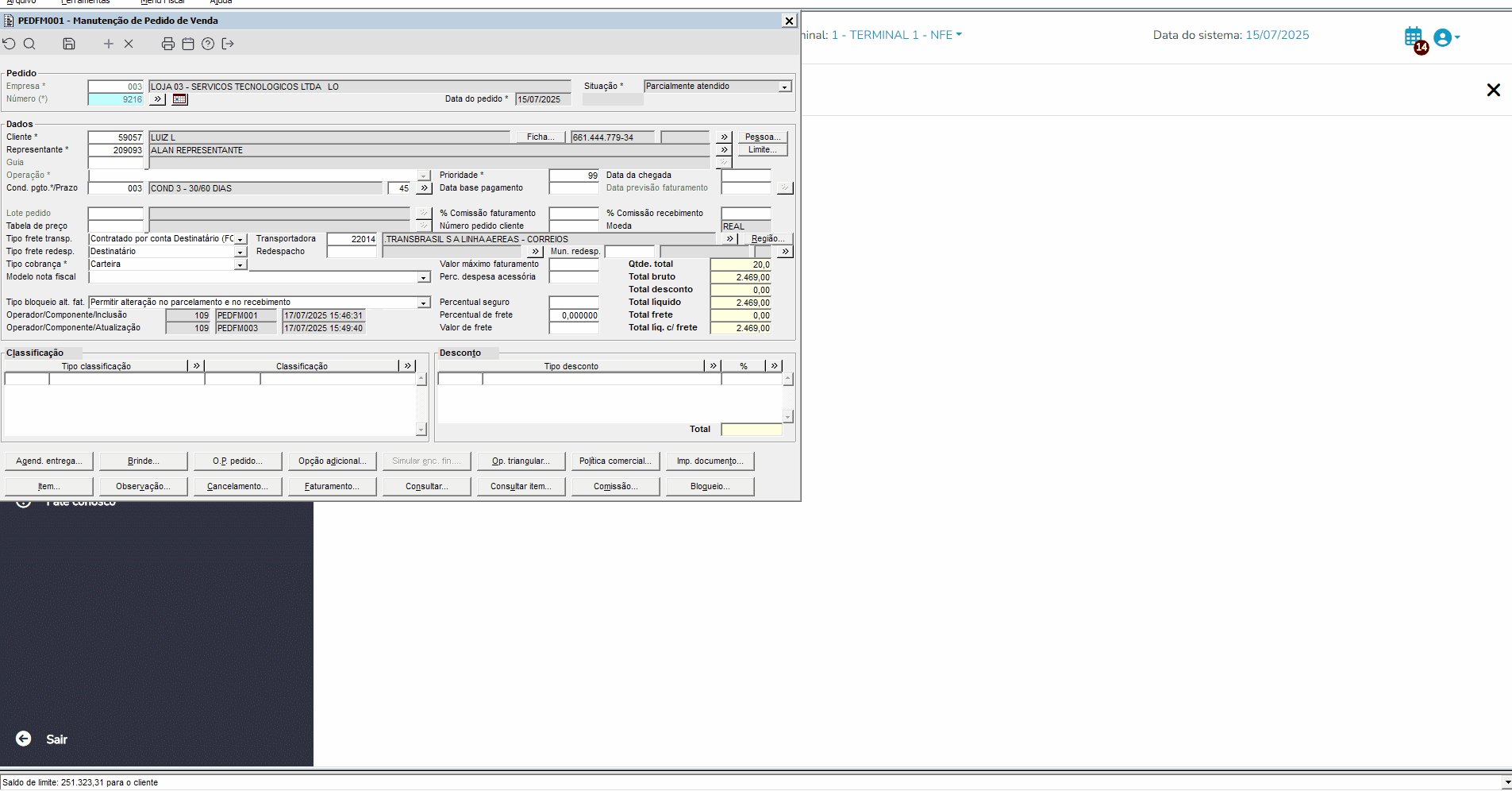This screenshot has width=1512, height=791.
Task: Expand the Tipo frete redesp. dropdown
Action: click(240, 252)
